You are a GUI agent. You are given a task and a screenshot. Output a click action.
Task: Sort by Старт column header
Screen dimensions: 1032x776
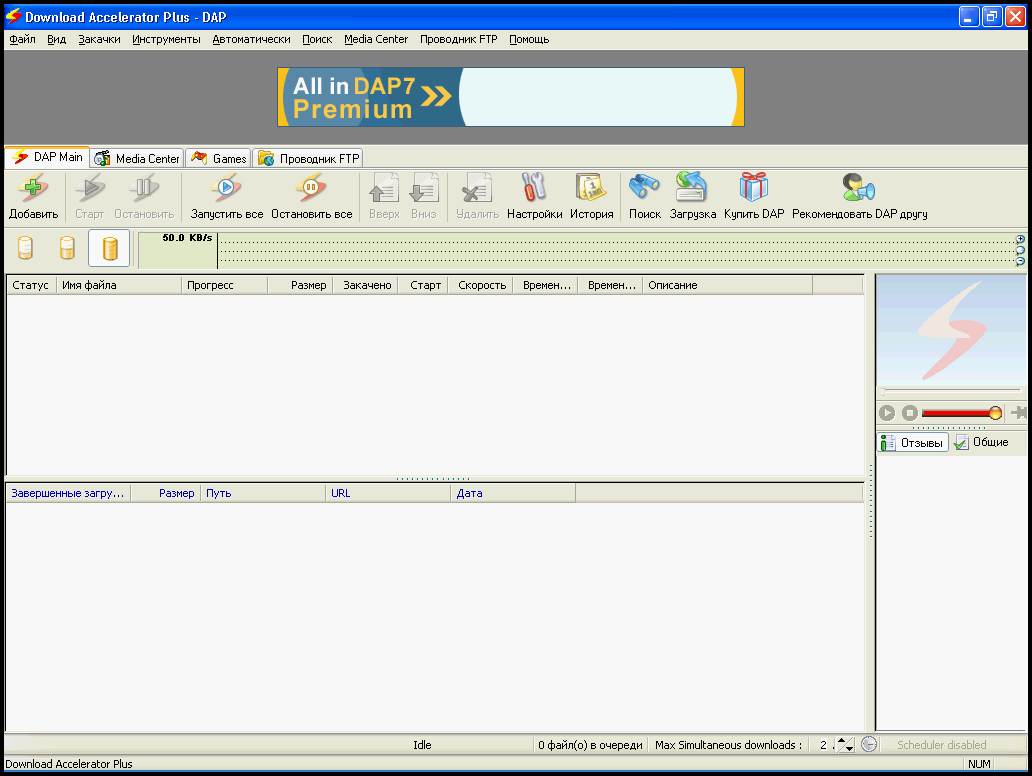pos(423,285)
